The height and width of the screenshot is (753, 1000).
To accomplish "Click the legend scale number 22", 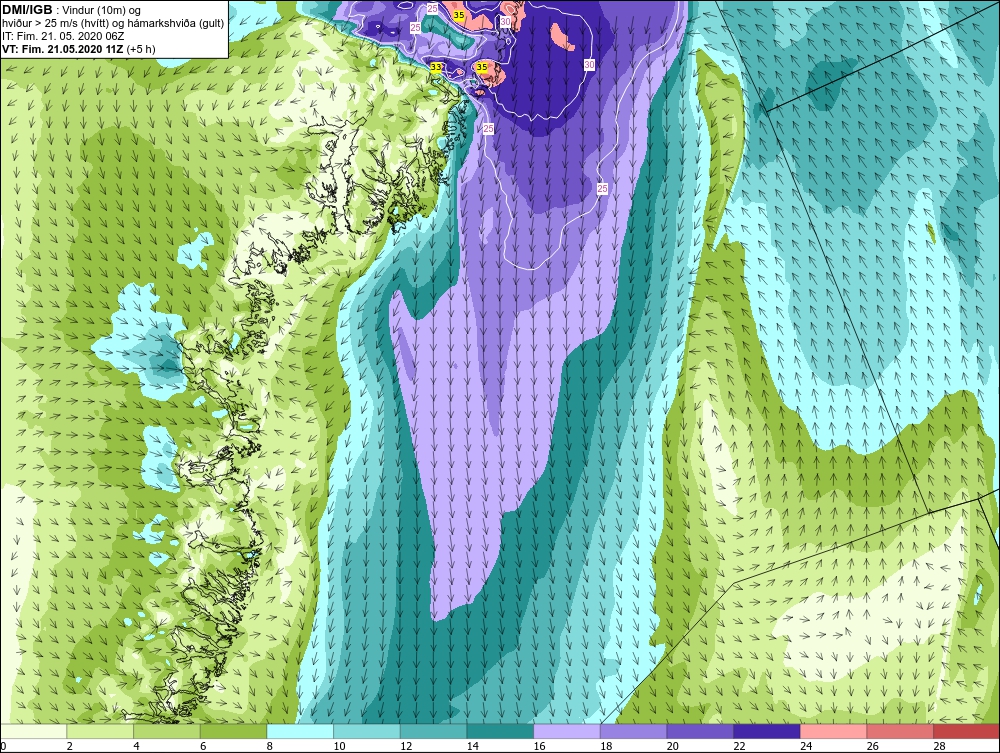I will [x=739, y=746].
